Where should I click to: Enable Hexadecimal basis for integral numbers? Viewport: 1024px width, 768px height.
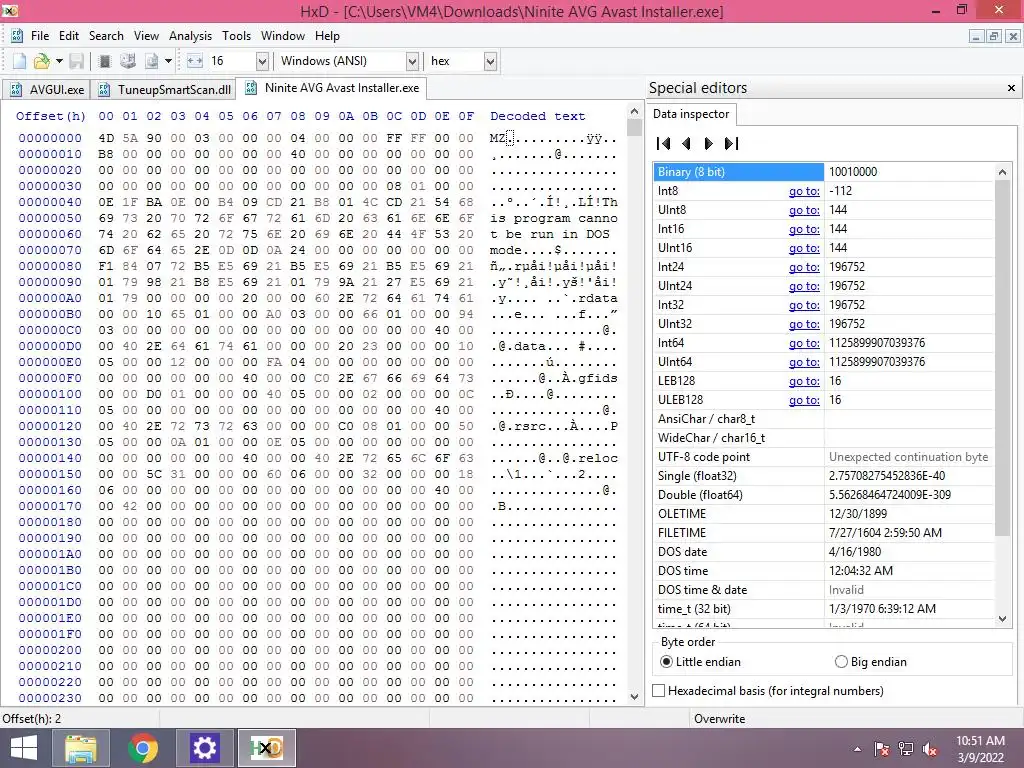(x=768, y=690)
